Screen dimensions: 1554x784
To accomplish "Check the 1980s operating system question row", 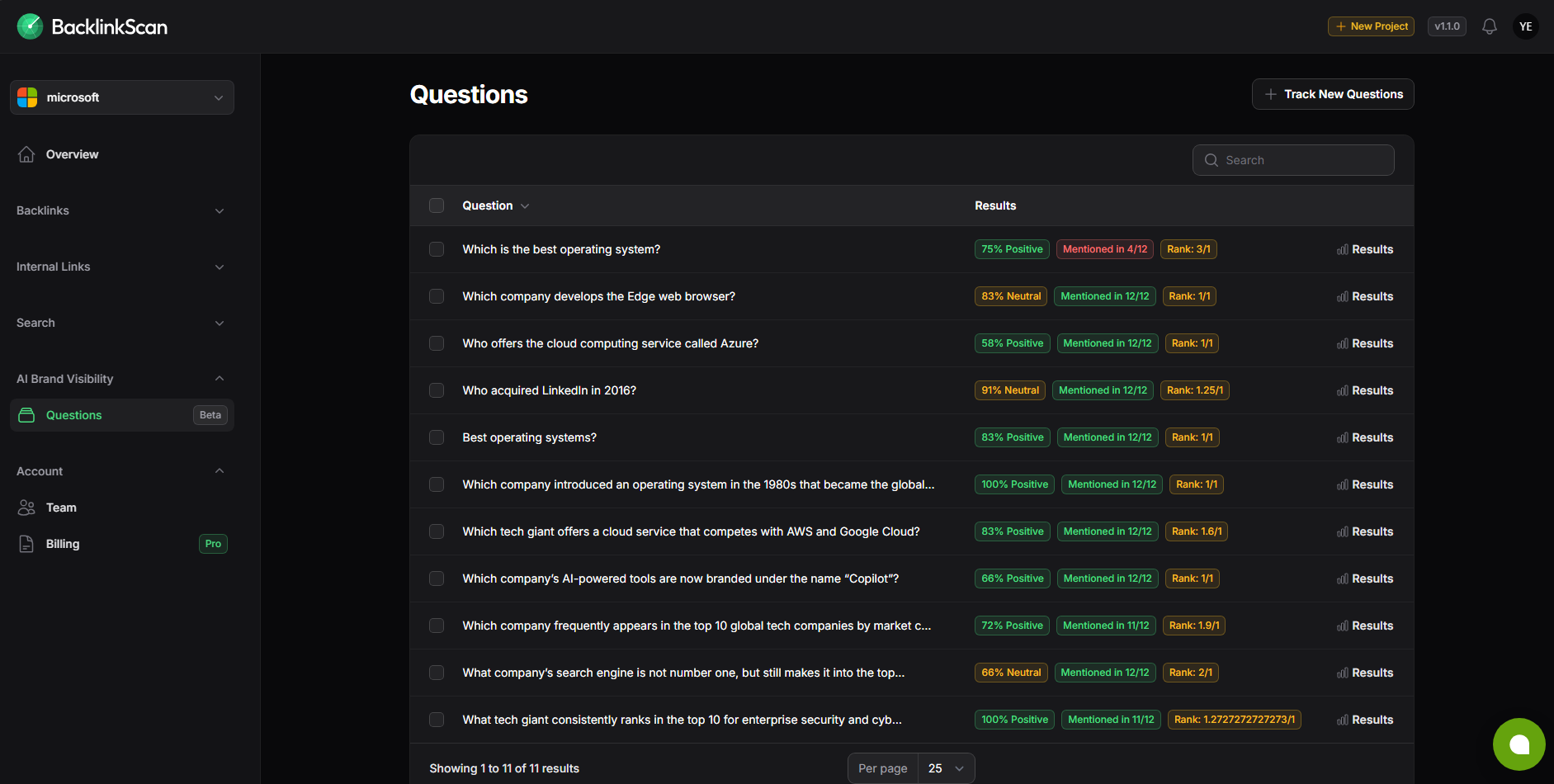I will pos(437,484).
